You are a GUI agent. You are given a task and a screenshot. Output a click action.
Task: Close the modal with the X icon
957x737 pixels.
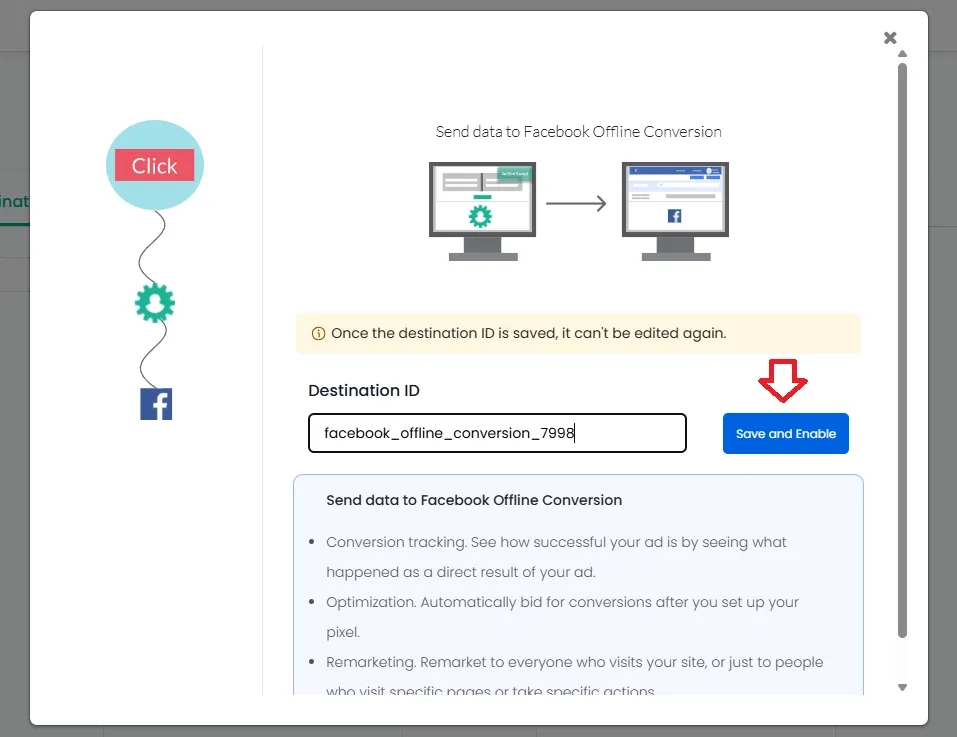[890, 38]
